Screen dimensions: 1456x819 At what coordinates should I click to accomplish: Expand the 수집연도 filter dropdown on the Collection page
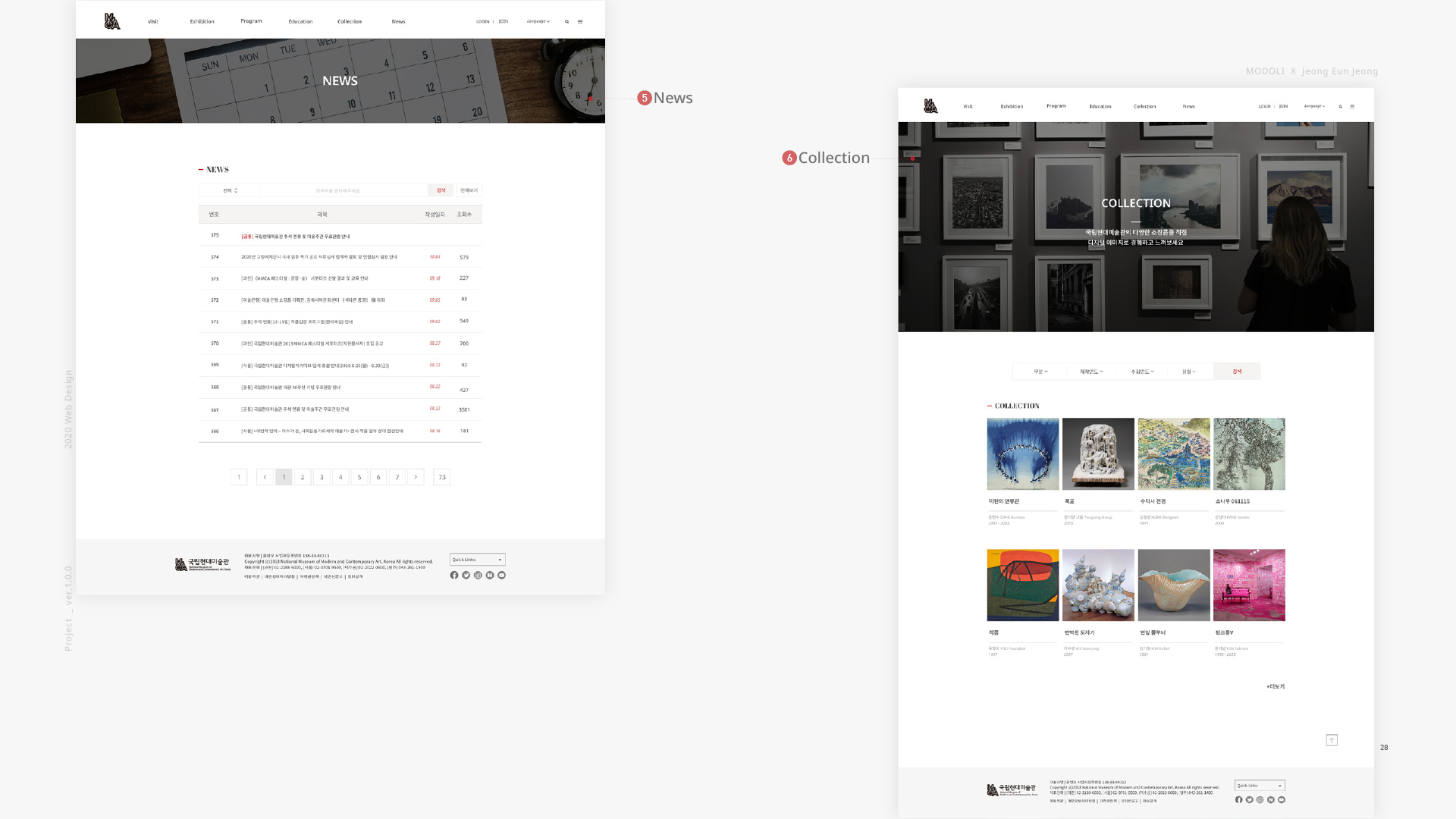pyautogui.click(x=1142, y=372)
